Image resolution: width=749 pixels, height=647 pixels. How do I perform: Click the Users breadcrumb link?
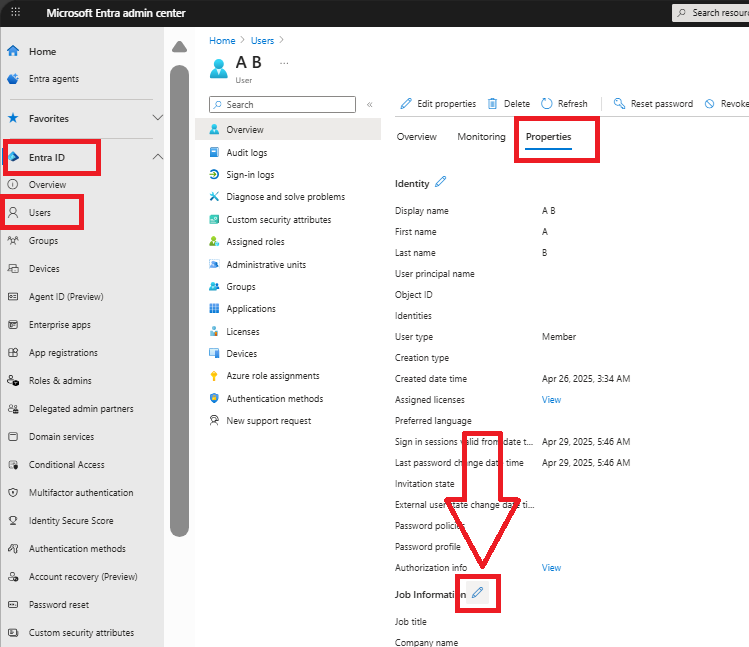(x=262, y=41)
